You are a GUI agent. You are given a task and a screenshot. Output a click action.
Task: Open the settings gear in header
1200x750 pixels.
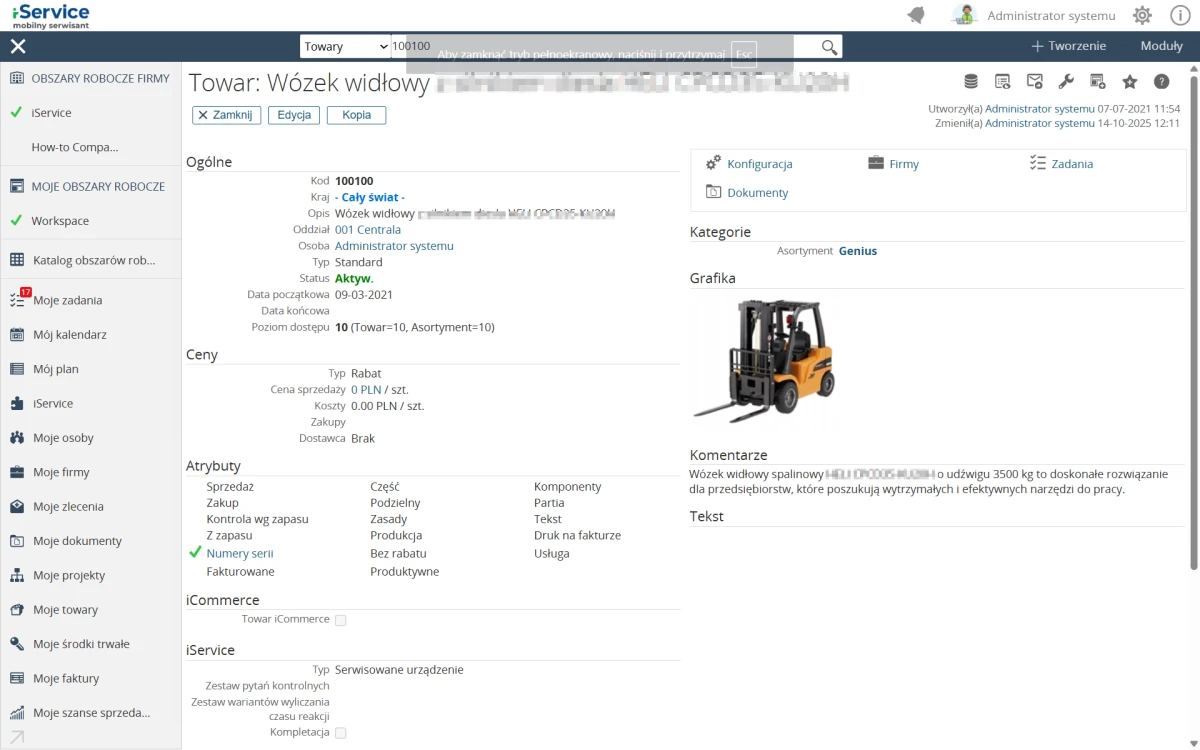click(x=1142, y=15)
